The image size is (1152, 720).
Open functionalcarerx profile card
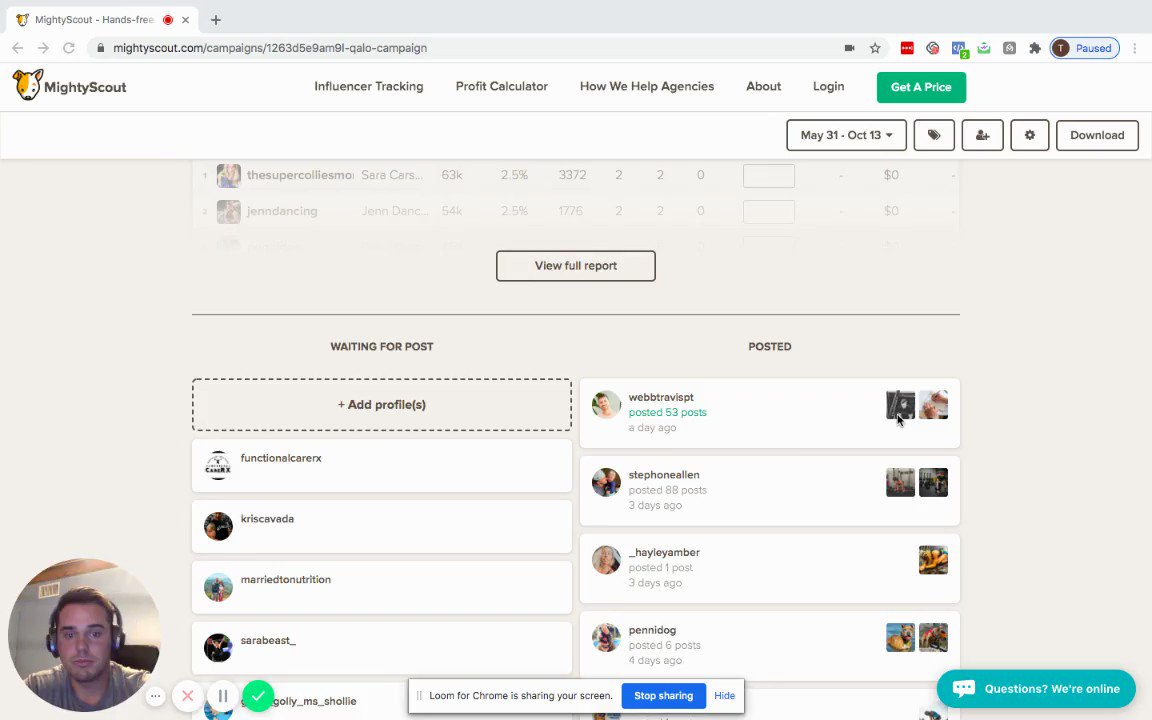382,466
